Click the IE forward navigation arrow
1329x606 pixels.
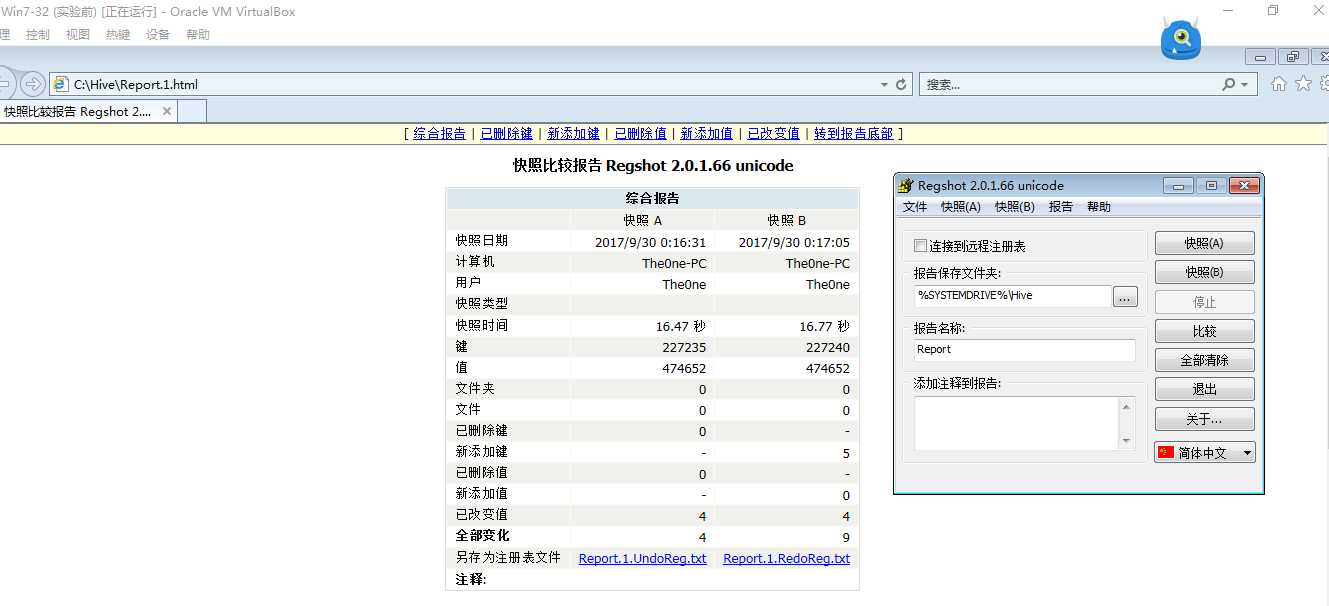33,84
